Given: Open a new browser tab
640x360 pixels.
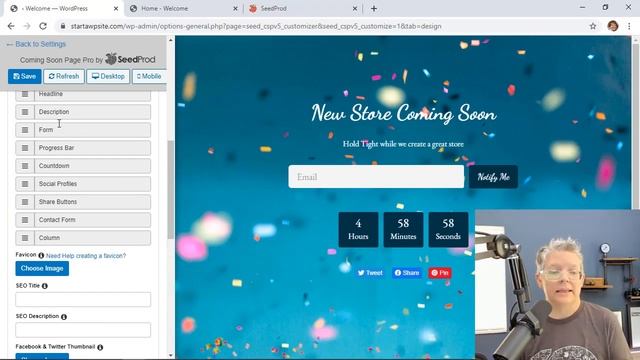Looking at the screenshot, I should (374, 9).
